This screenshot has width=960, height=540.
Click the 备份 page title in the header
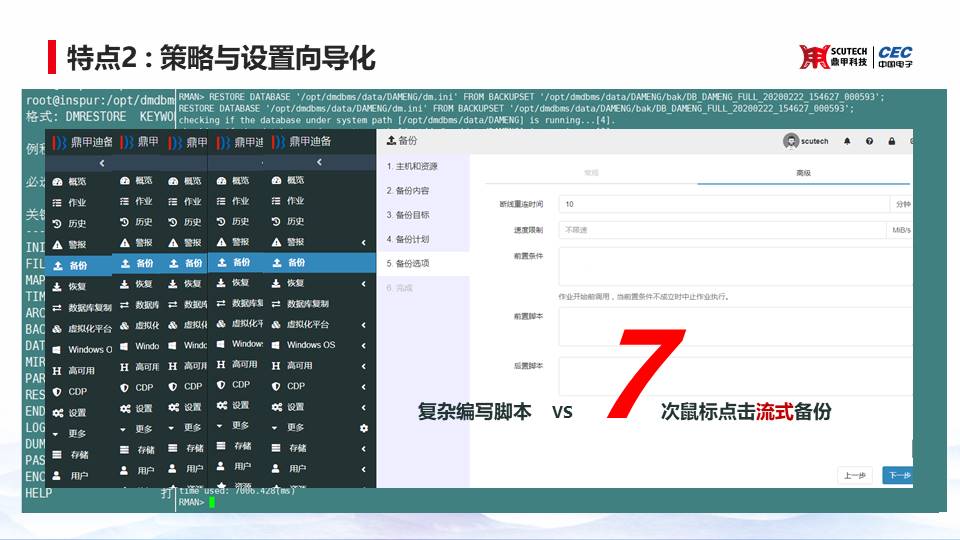[x=402, y=141]
